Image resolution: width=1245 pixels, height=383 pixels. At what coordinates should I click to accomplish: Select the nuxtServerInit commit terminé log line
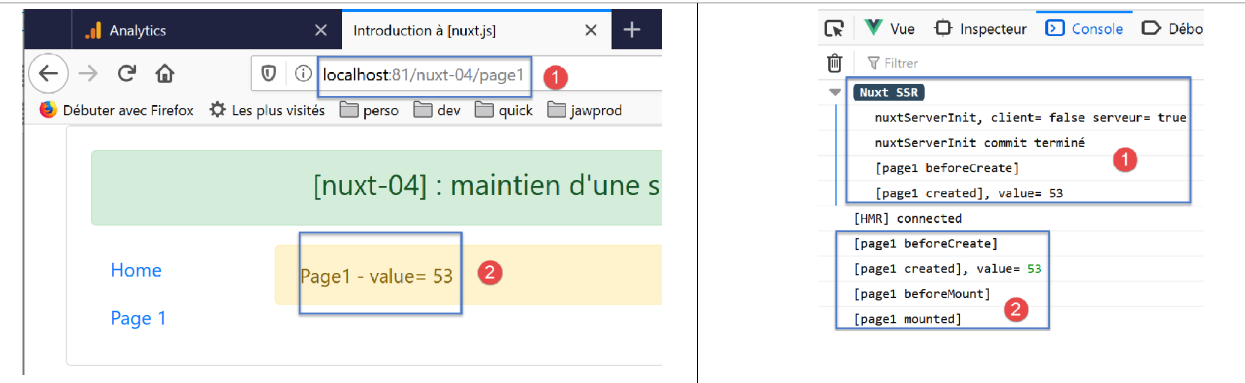pos(979,142)
